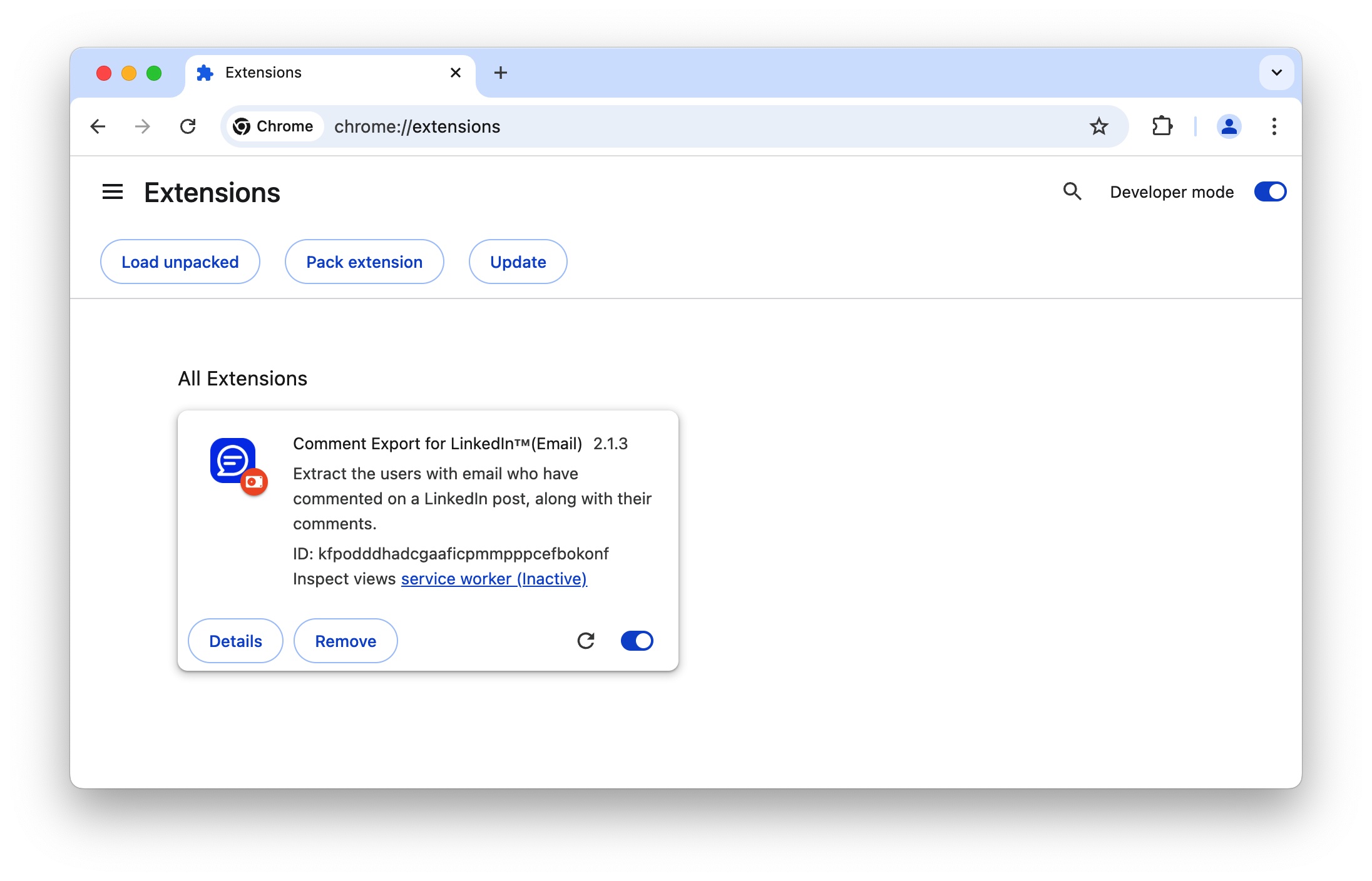The width and height of the screenshot is (1372, 881).
Task: Click the forward navigation arrow
Action: pos(143,126)
